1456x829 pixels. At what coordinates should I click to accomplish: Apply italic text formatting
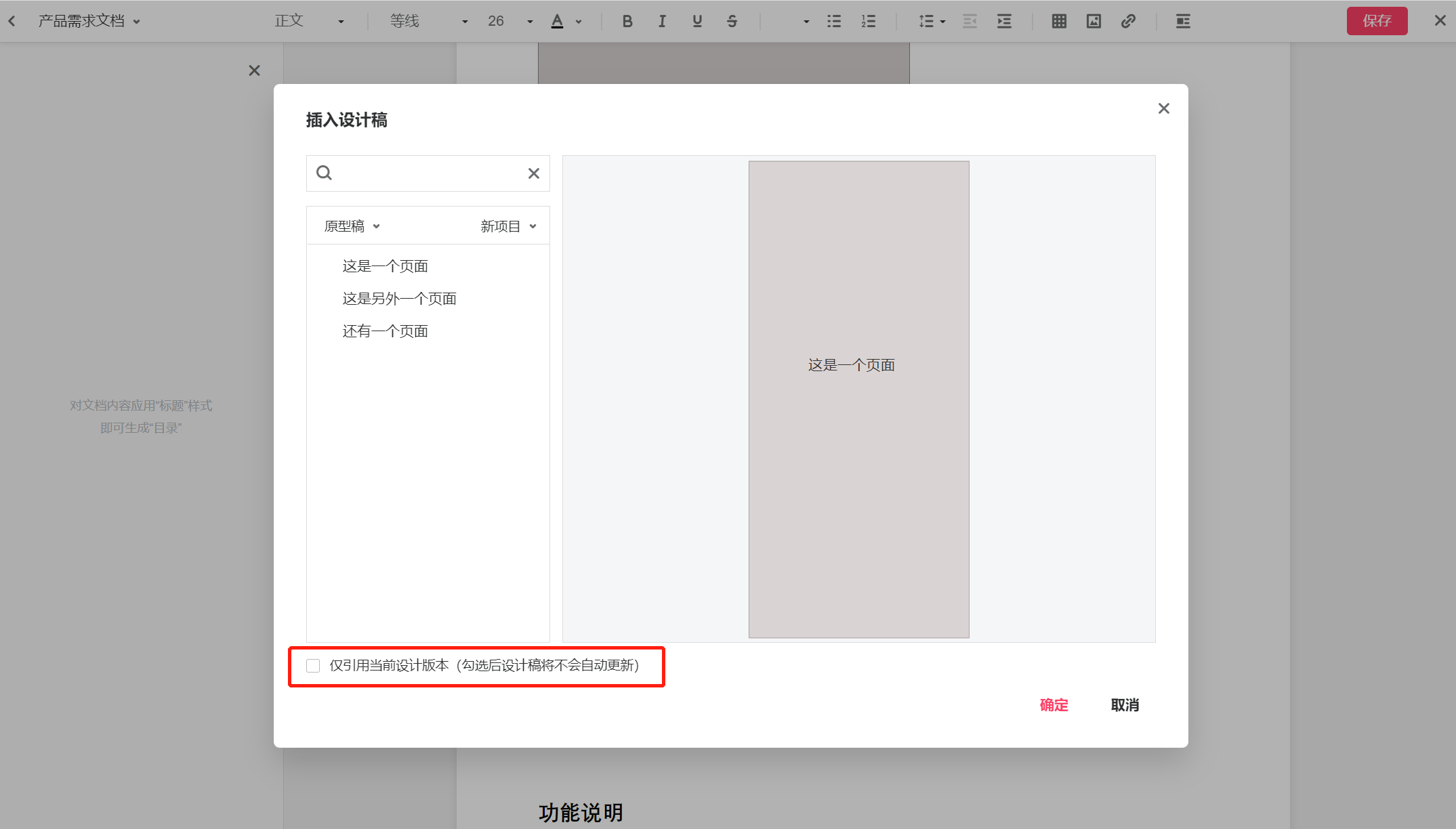tap(662, 21)
